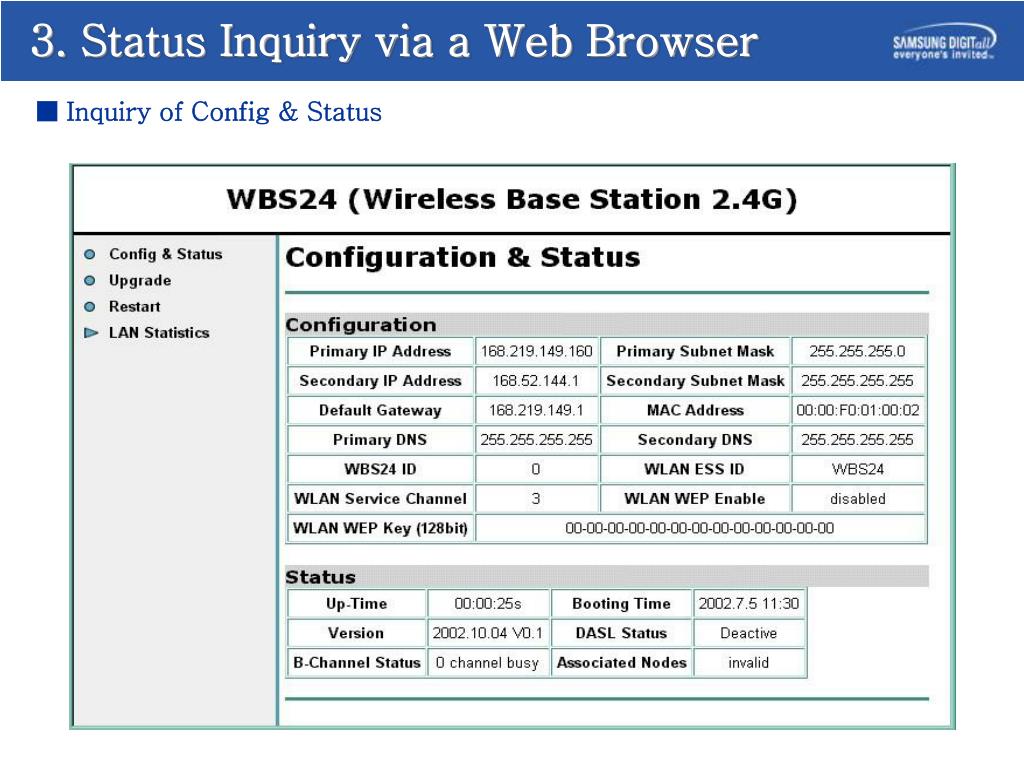Click the Associated Nodes label
The height and width of the screenshot is (768, 1024).
(622, 662)
